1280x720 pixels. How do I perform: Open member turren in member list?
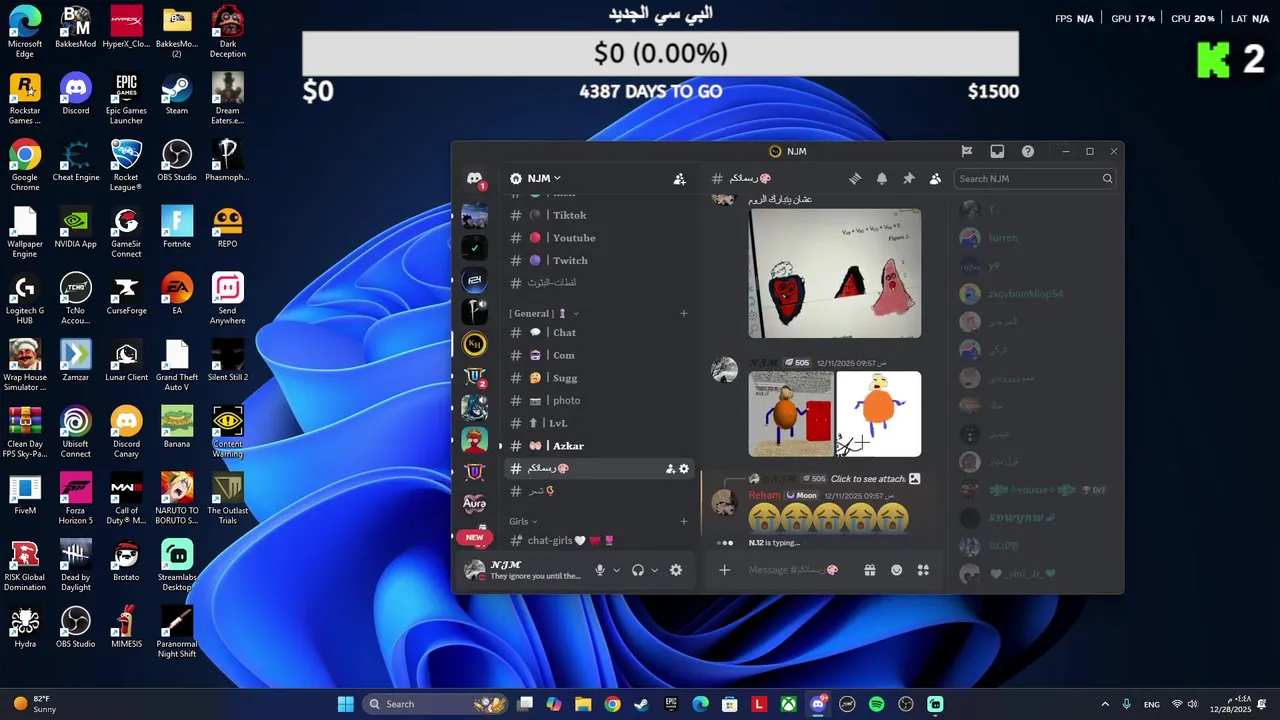(x=1002, y=238)
